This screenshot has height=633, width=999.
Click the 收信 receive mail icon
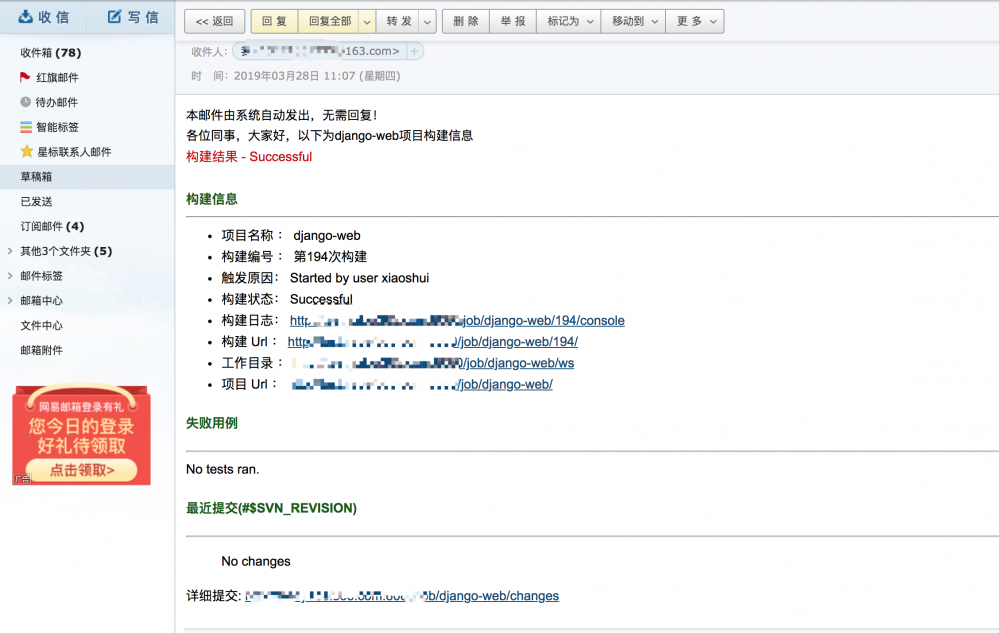tap(26, 16)
